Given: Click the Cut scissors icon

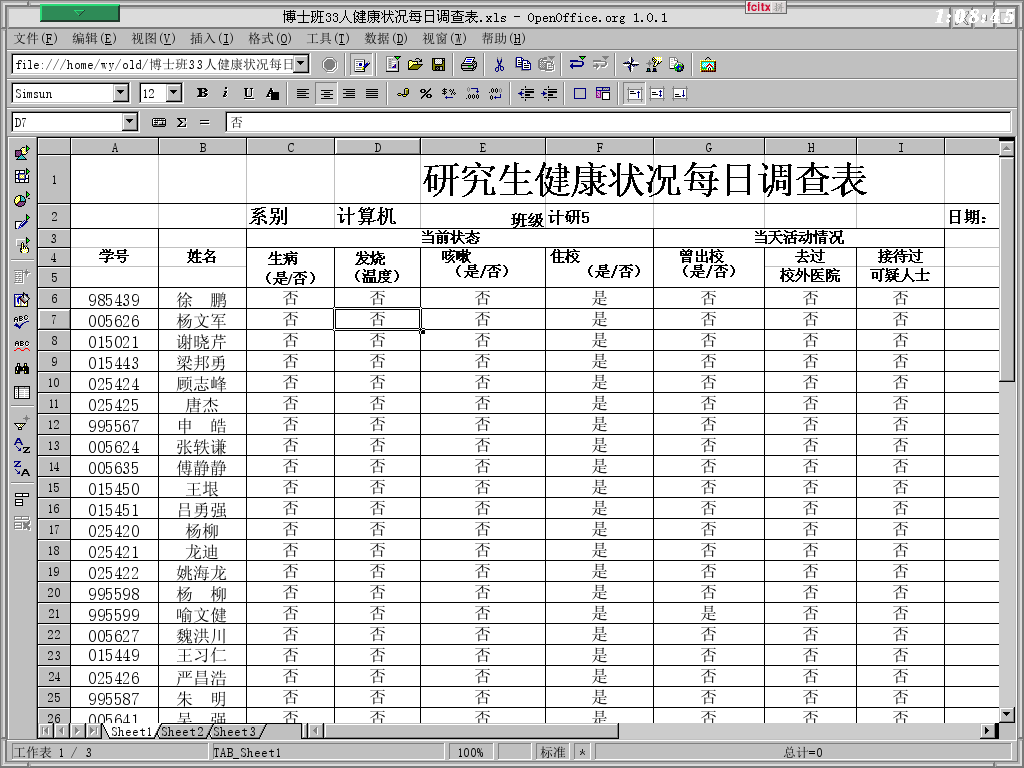Looking at the screenshot, I should [499, 64].
